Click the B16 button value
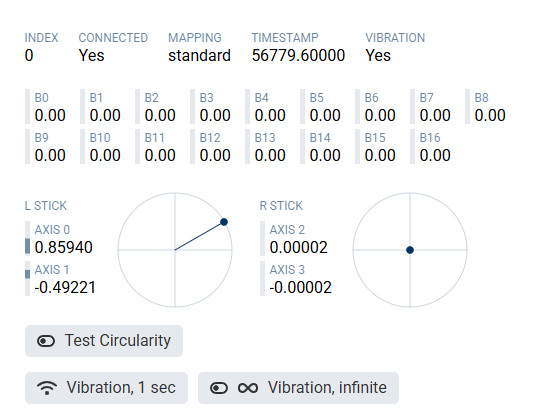The image size is (553, 414). (435, 156)
